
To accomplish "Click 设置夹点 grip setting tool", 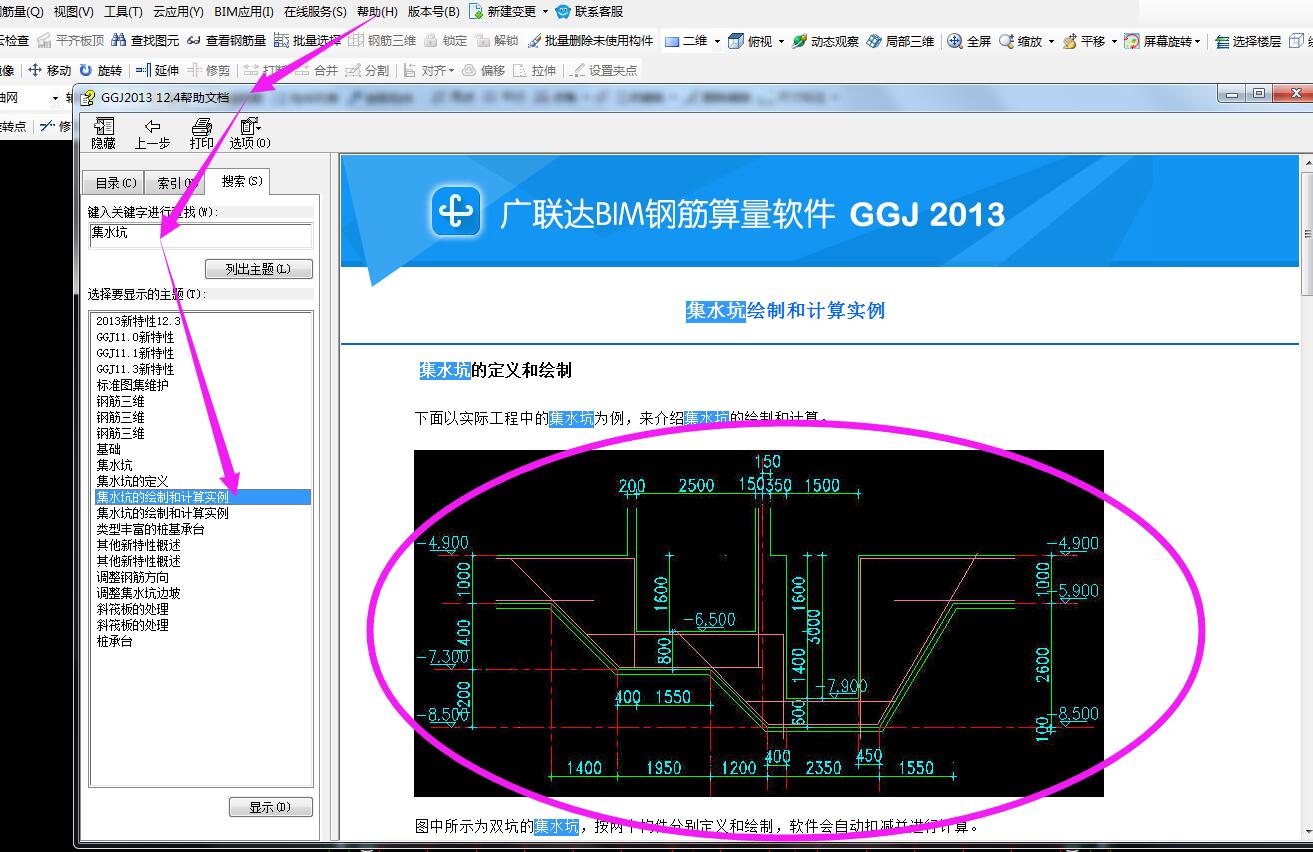I will coord(603,70).
